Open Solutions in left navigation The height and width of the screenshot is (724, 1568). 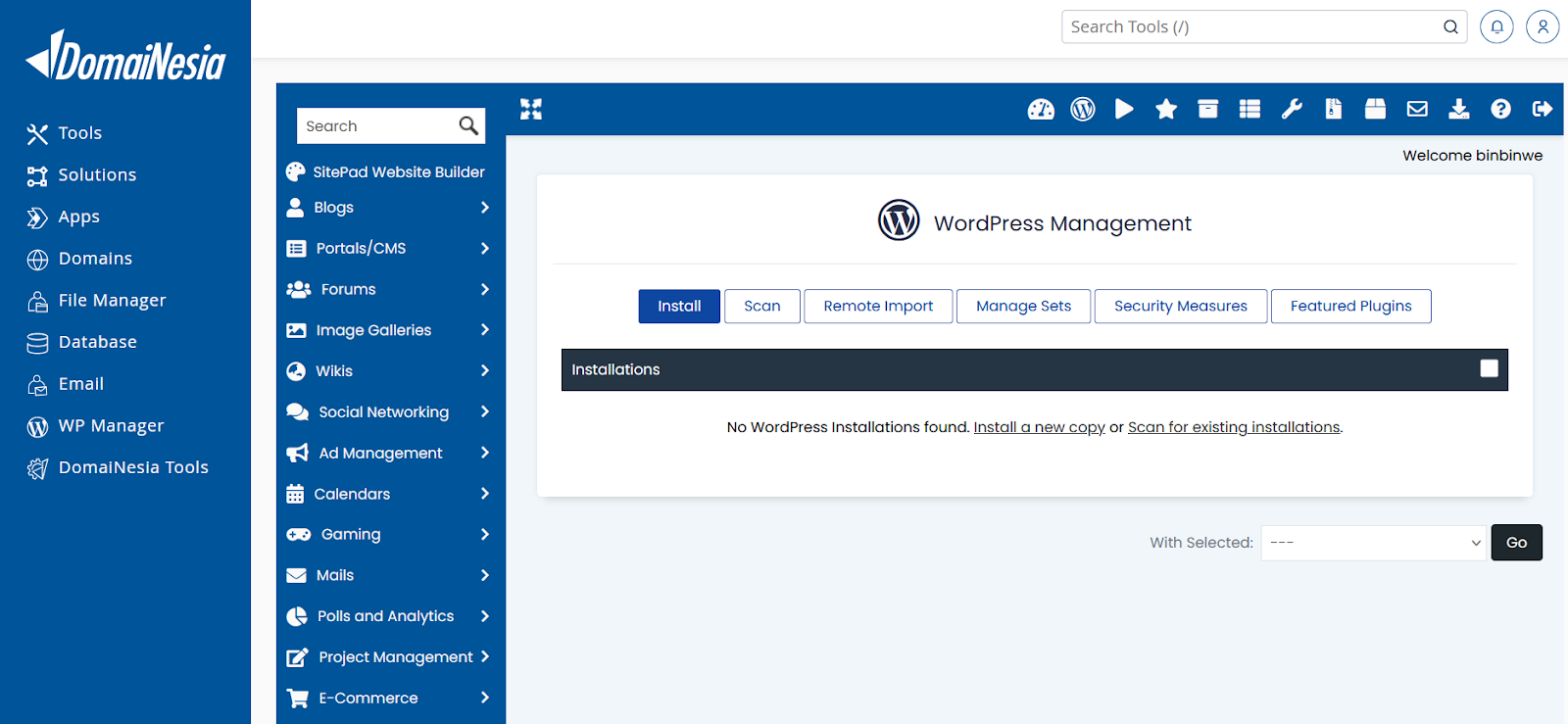click(x=82, y=175)
